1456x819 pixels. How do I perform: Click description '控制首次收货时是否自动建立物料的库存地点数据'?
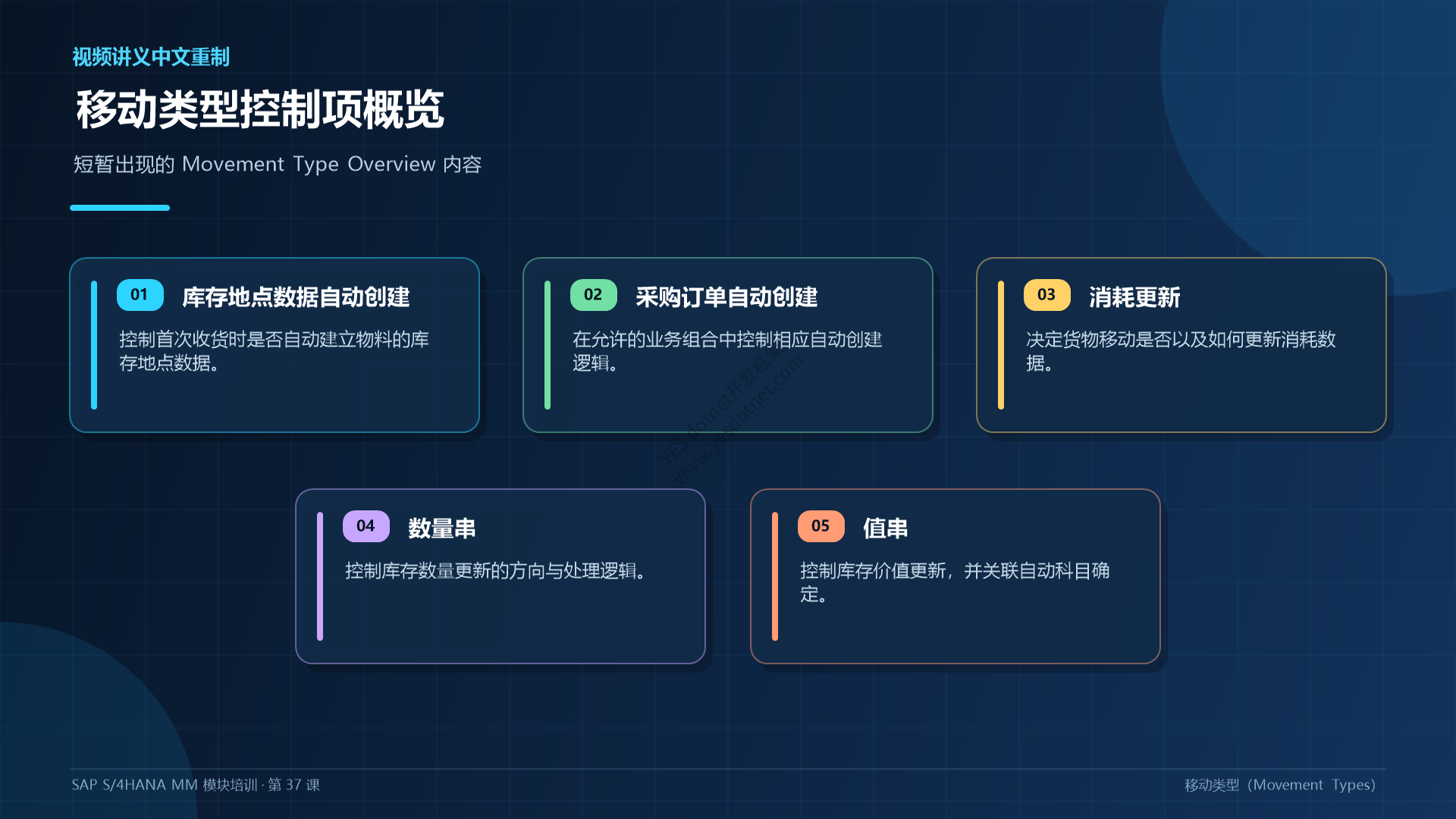pyautogui.click(x=274, y=351)
